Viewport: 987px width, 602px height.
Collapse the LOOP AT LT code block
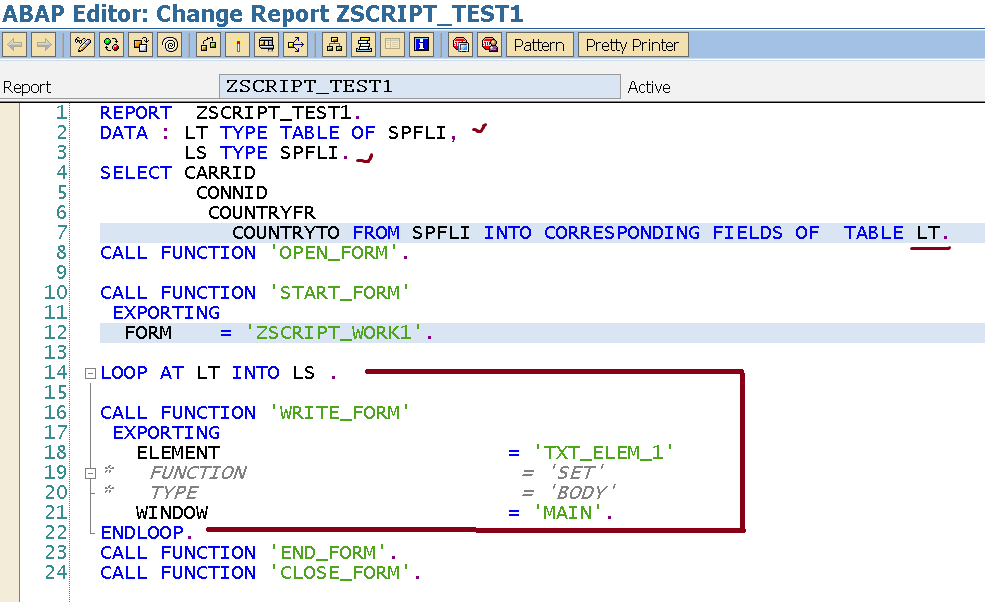[x=90, y=372]
